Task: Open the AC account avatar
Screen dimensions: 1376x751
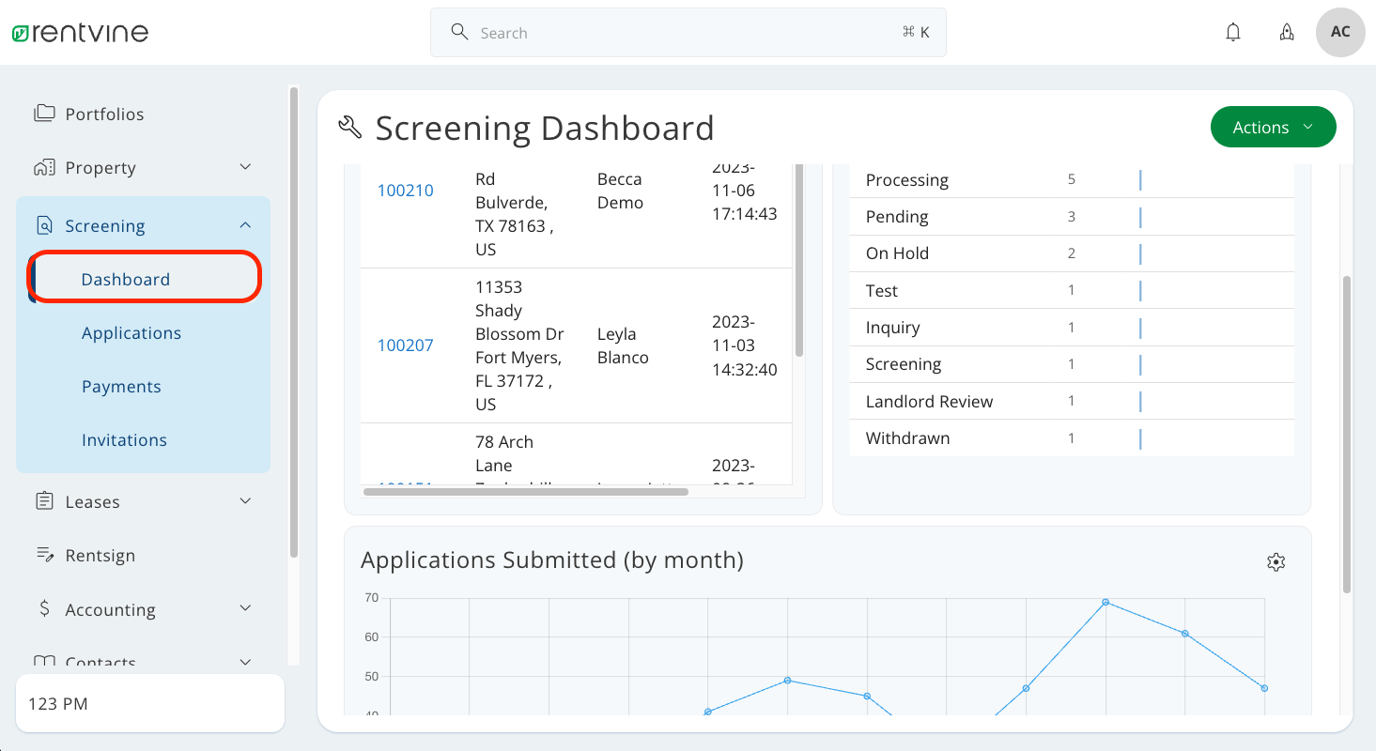Action: [1339, 31]
